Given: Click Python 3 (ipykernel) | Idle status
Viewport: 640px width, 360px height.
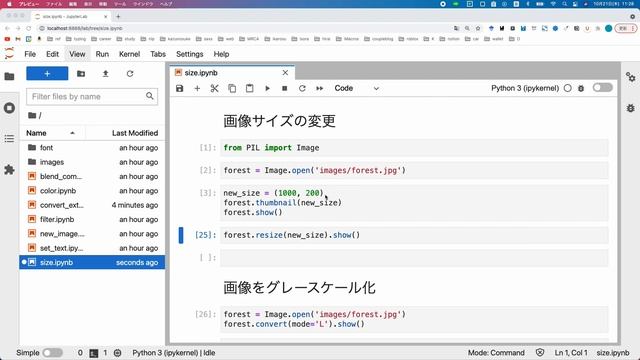Looking at the screenshot, I should (x=173, y=353).
